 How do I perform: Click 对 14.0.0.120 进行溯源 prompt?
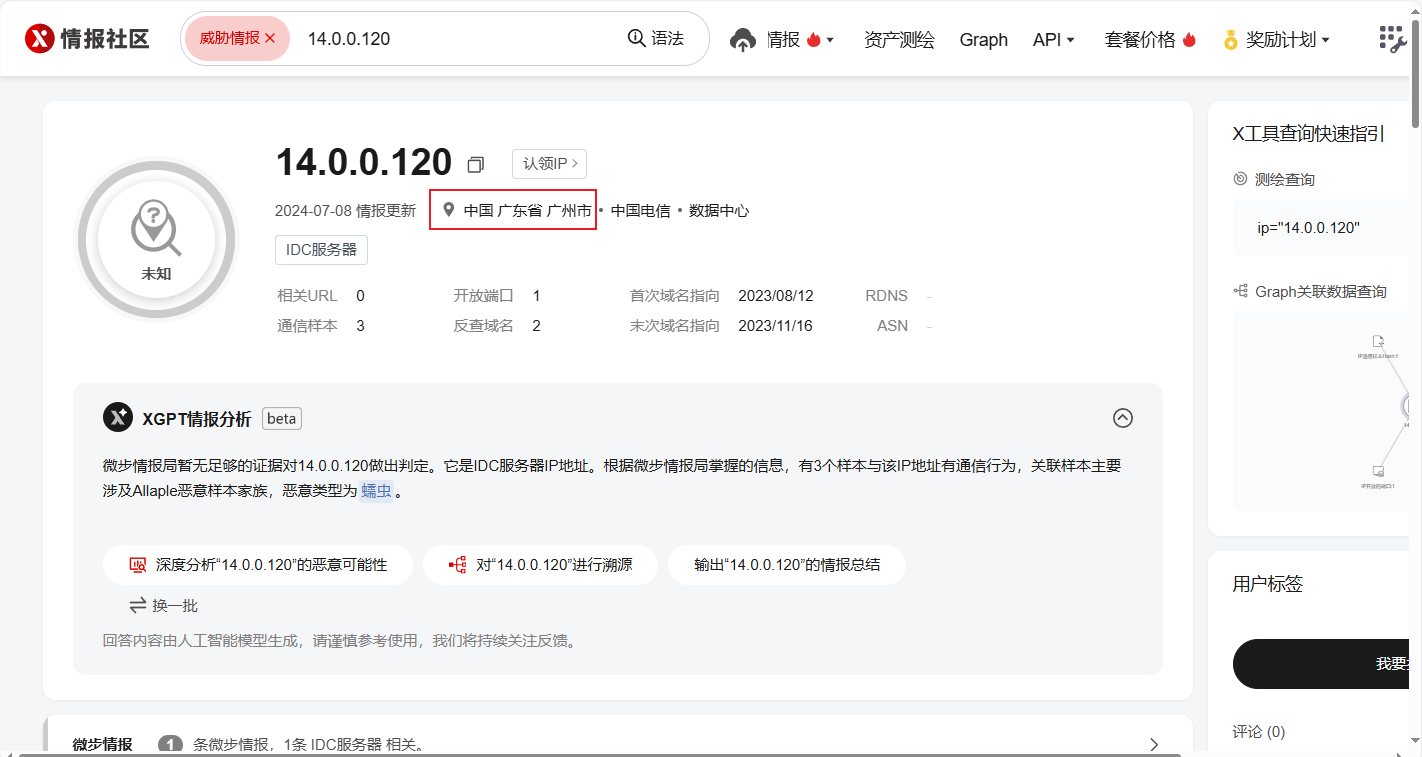(541, 565)
